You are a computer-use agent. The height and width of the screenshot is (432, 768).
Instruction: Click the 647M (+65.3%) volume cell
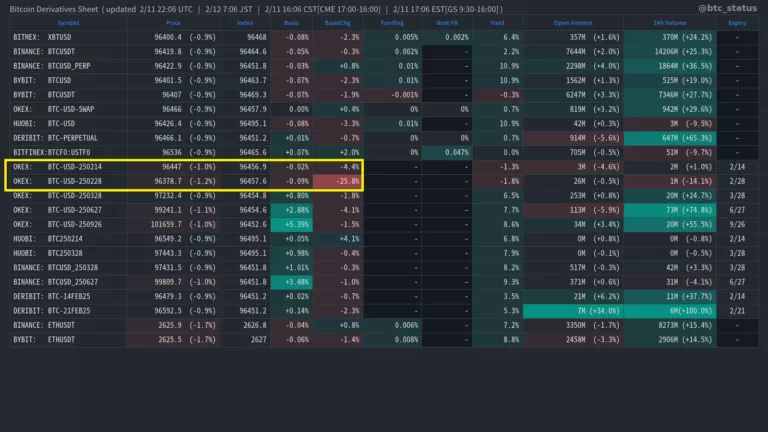pos(670,138)
